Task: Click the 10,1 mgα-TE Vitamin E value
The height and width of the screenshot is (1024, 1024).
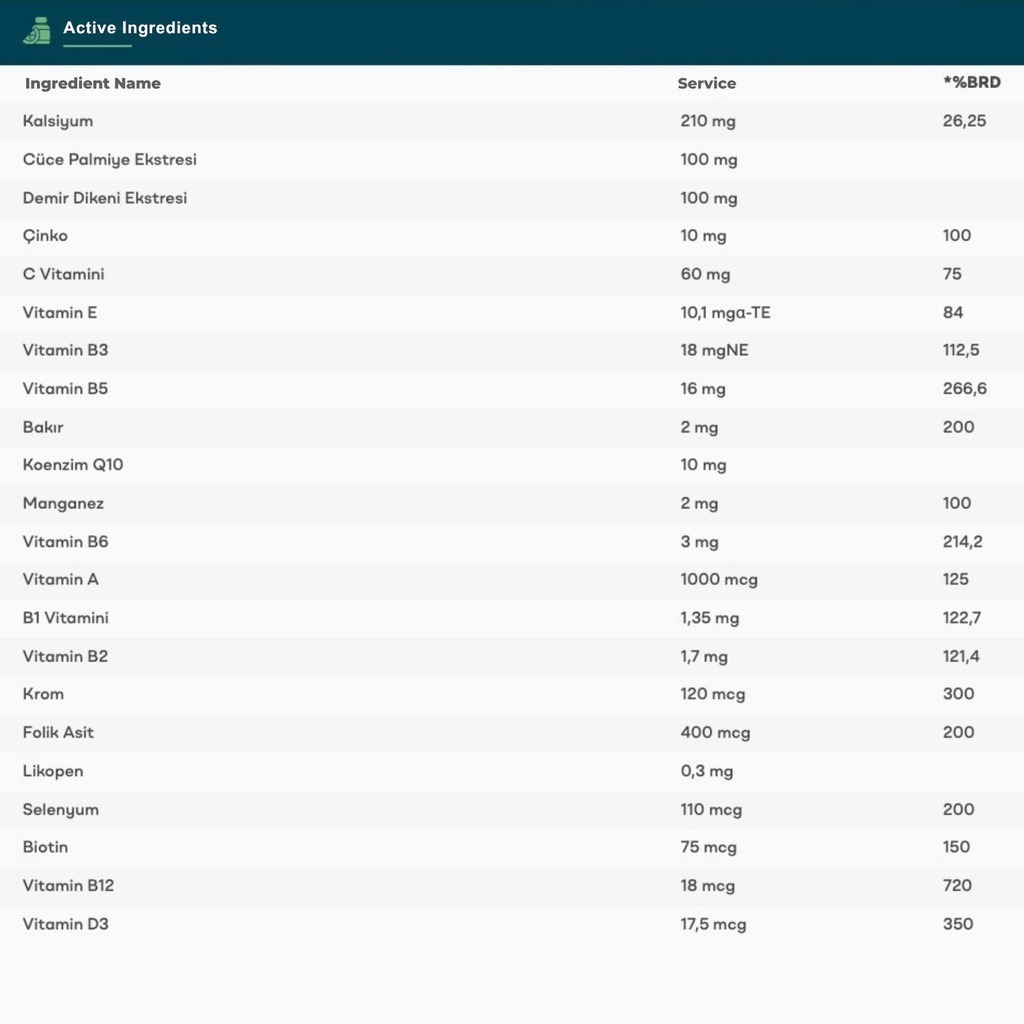Action: 725,313
